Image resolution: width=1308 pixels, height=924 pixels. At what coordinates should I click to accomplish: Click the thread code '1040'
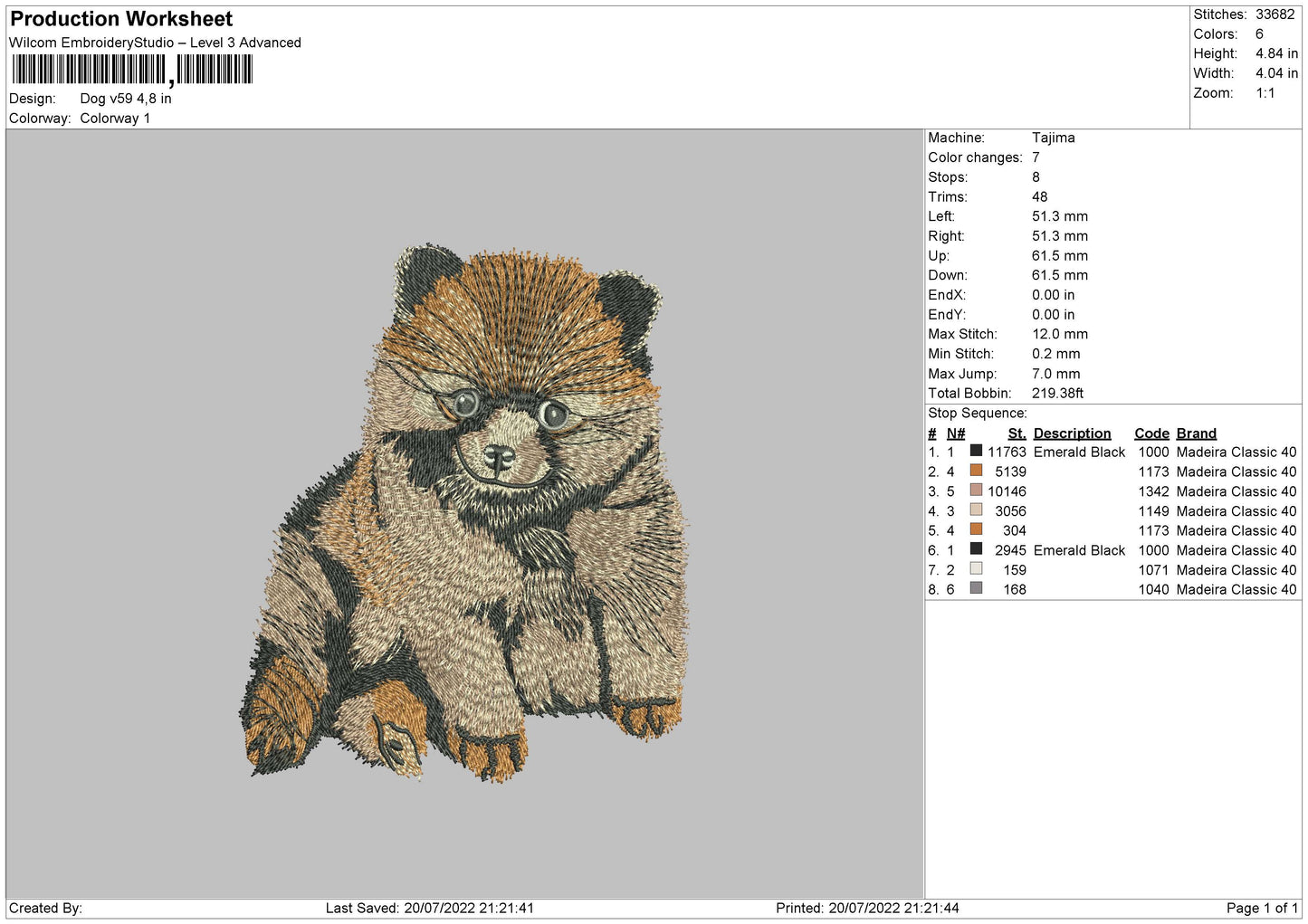[1153, 590]
